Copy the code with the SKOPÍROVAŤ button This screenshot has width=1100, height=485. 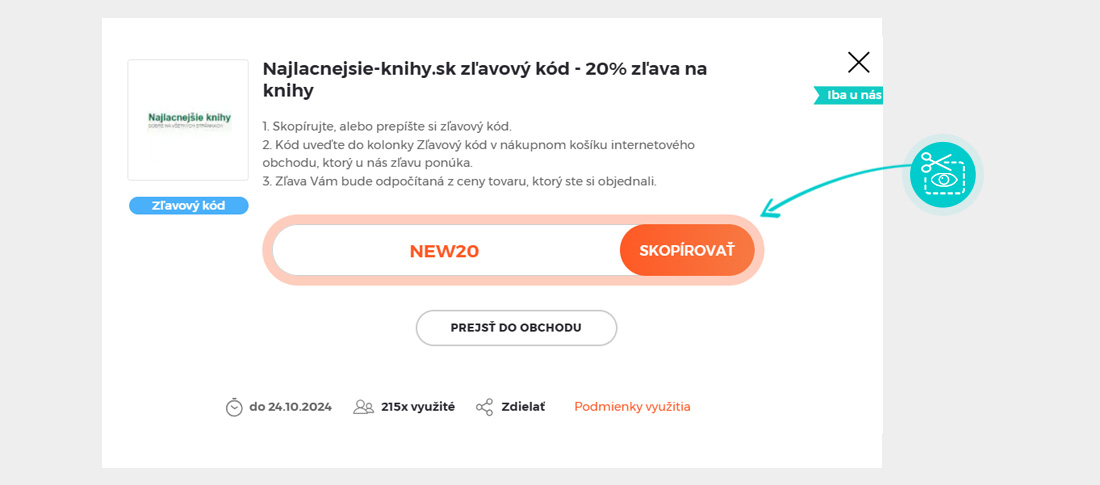(686, 250)
